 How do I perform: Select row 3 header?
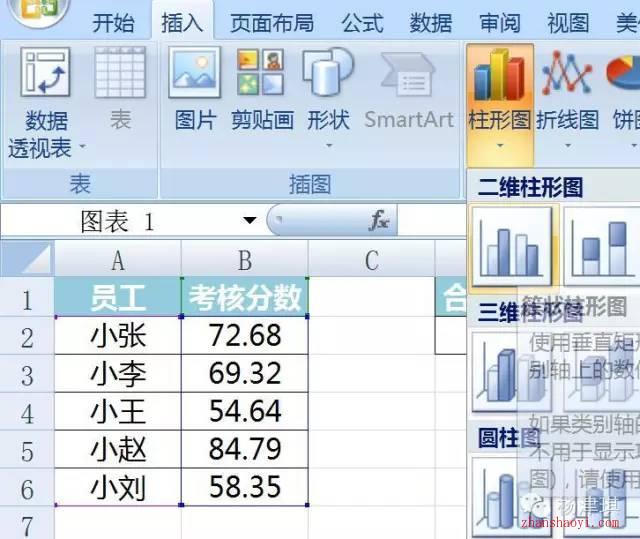point(27,374)
